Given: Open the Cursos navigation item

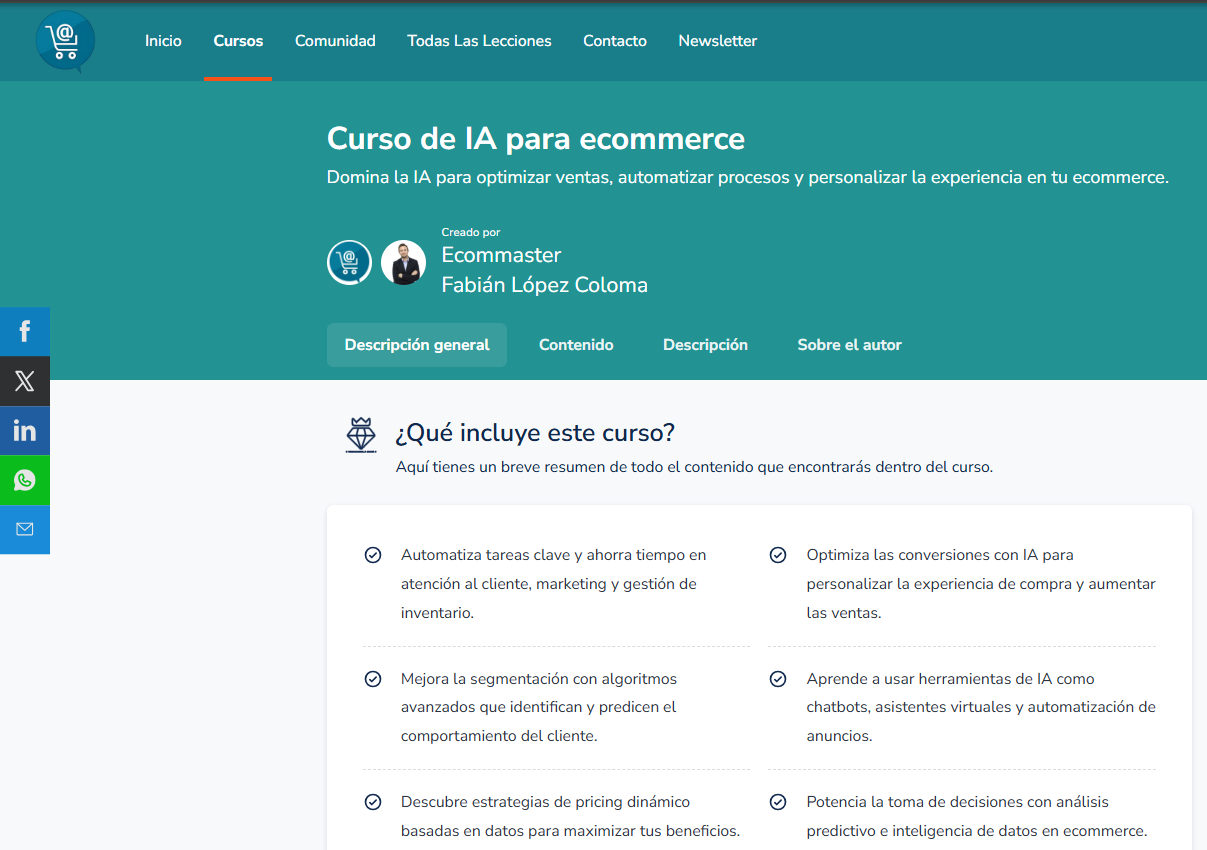Looking at the screenshot, I should (238, 41).
